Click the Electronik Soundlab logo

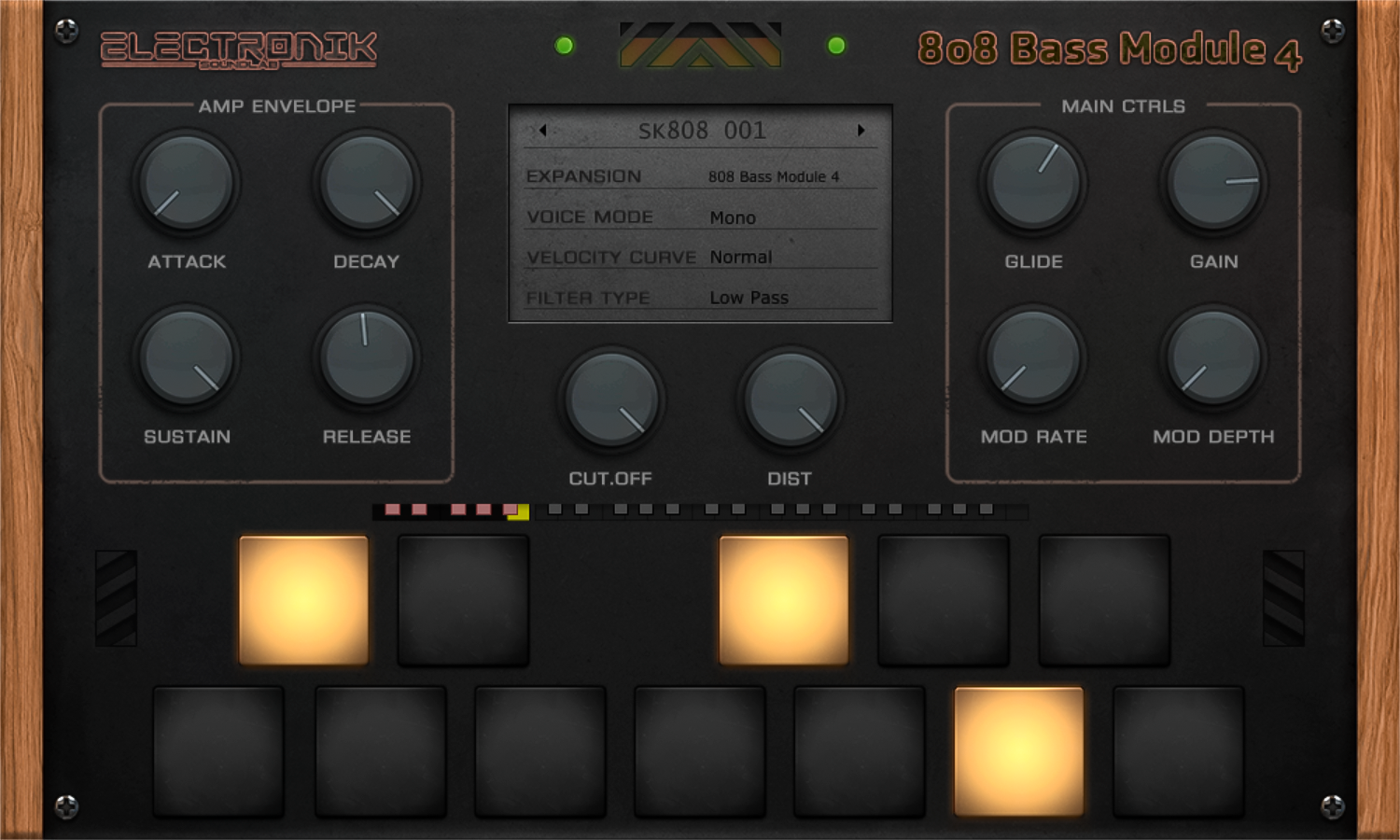(x=239, y=49)
